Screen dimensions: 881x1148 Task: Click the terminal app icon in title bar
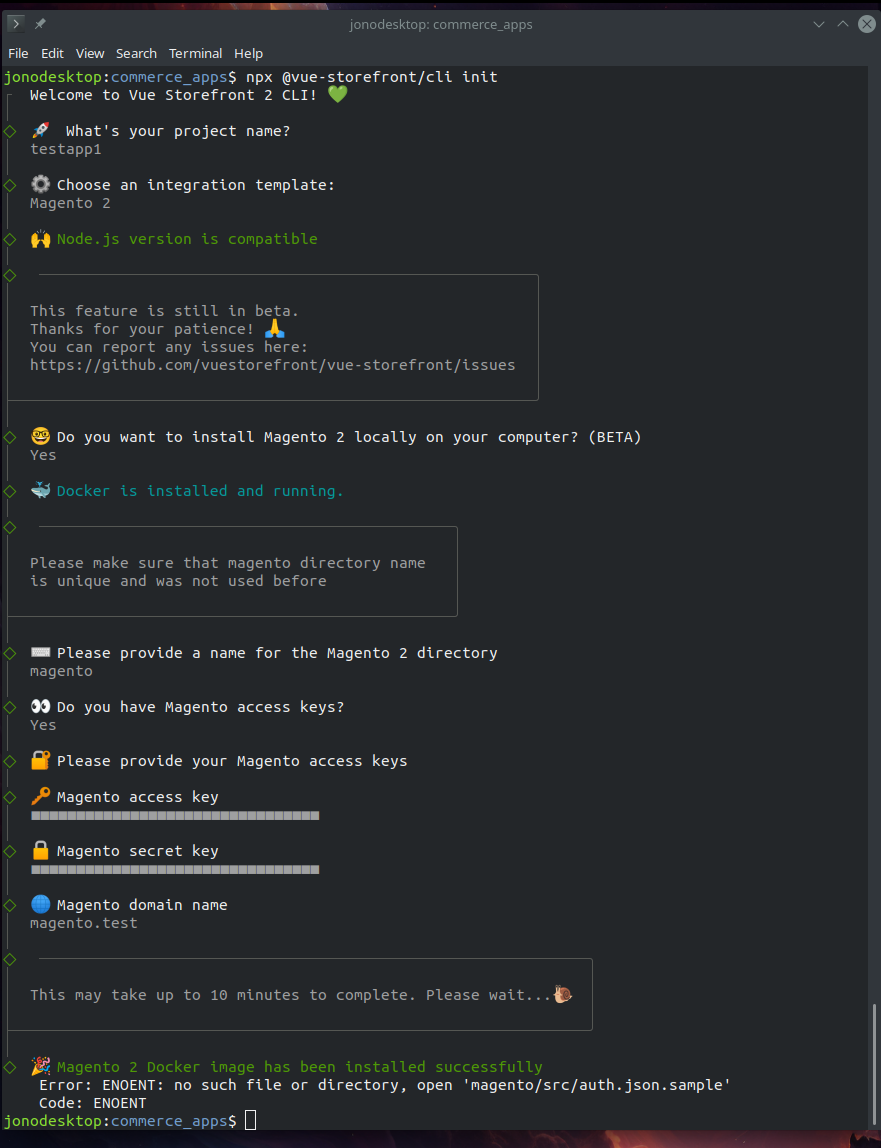[x=16, y=24]
